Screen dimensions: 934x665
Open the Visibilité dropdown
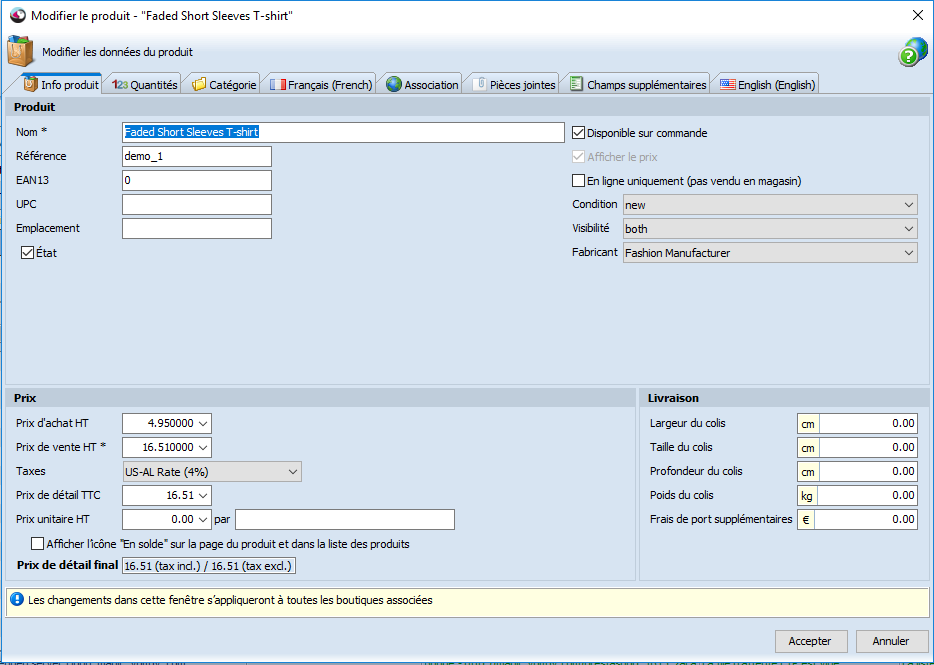point(770,228)
